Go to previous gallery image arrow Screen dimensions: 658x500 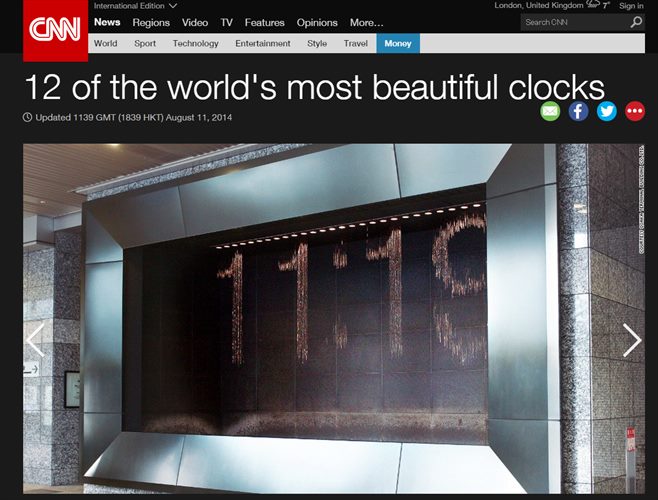point(35,340)
